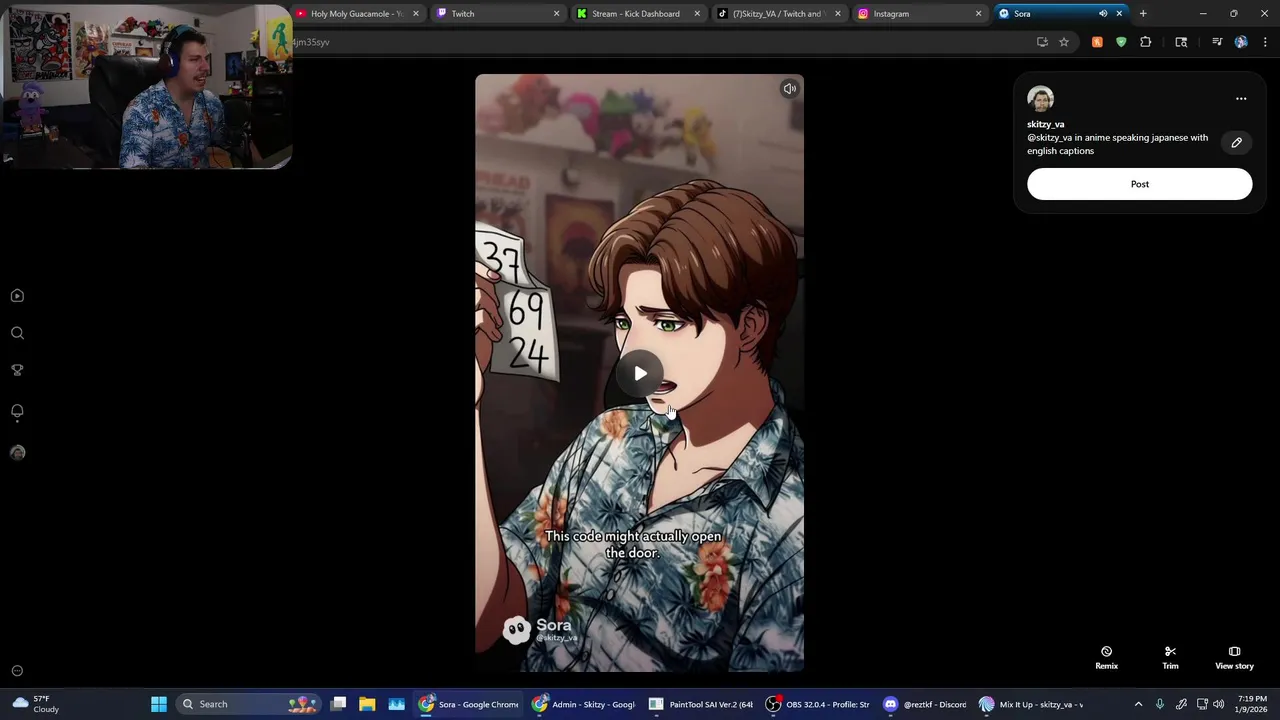The image size is (1280, 720).
Task: Click the skitzy_va username link
Action: pyautogui.click(x=1046, y=124)
